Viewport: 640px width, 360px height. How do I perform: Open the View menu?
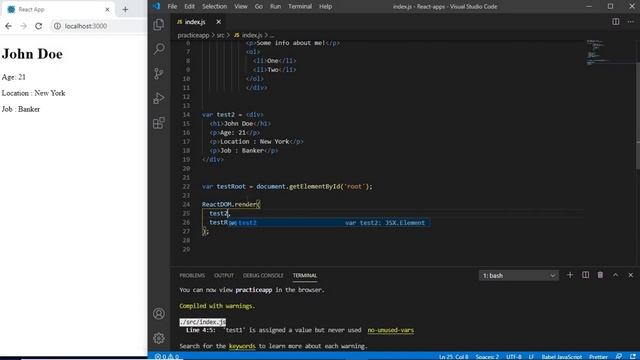(x=241, y=7)
